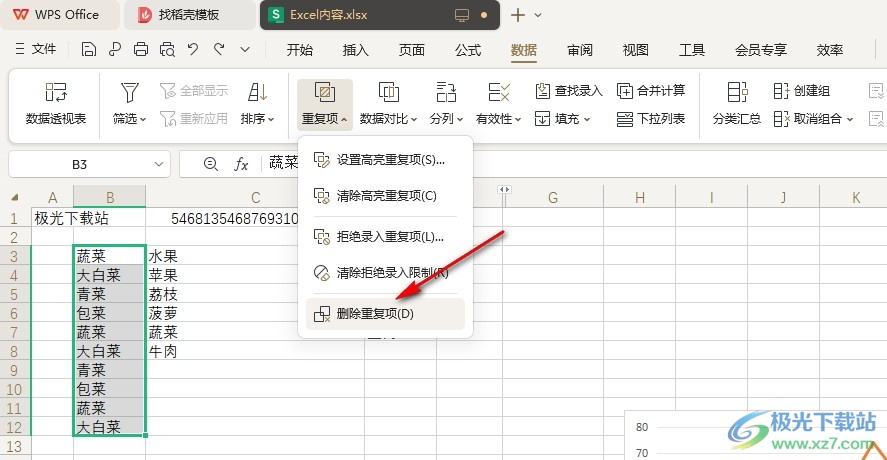Image resolution: width=887 pixels, height=460 pixels.
Task: Click new tab plus button
Action: tap(517, 15)
